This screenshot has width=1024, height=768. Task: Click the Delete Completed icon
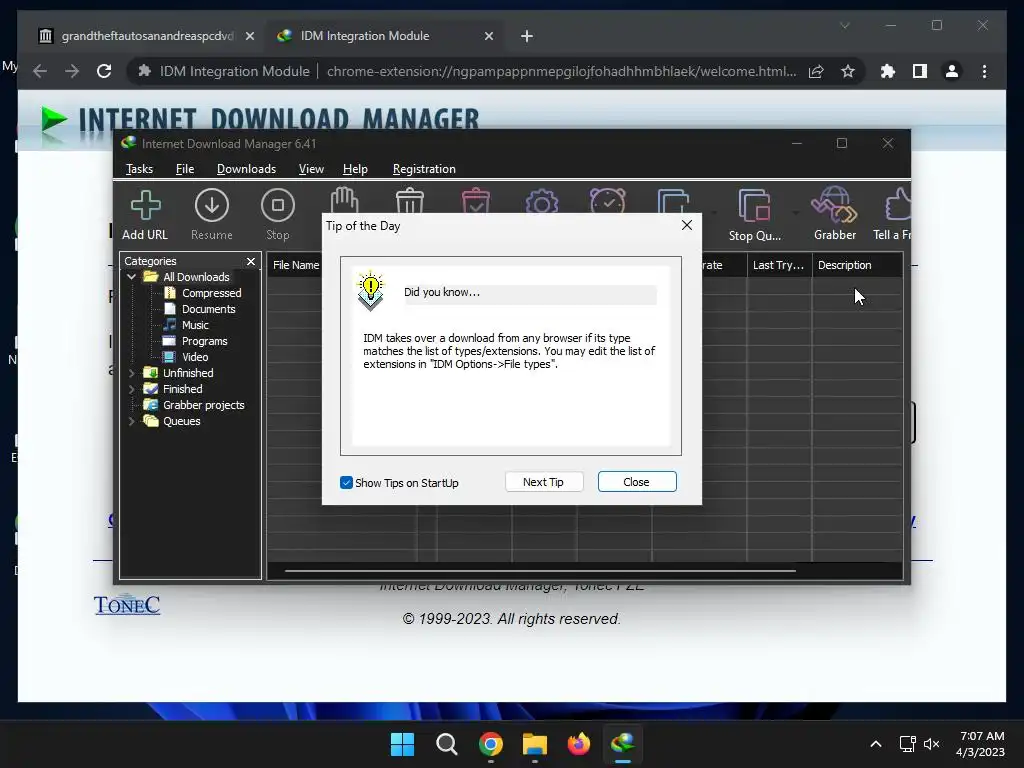point(475,200)
